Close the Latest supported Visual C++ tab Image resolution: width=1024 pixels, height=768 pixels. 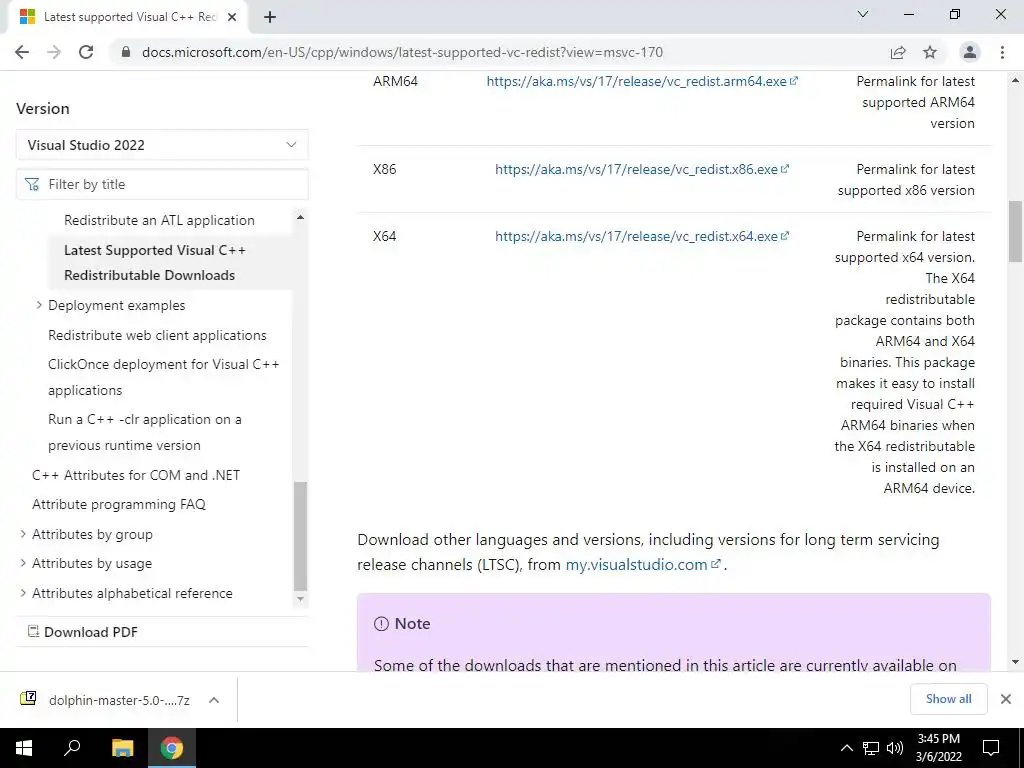tap(232, 17)
